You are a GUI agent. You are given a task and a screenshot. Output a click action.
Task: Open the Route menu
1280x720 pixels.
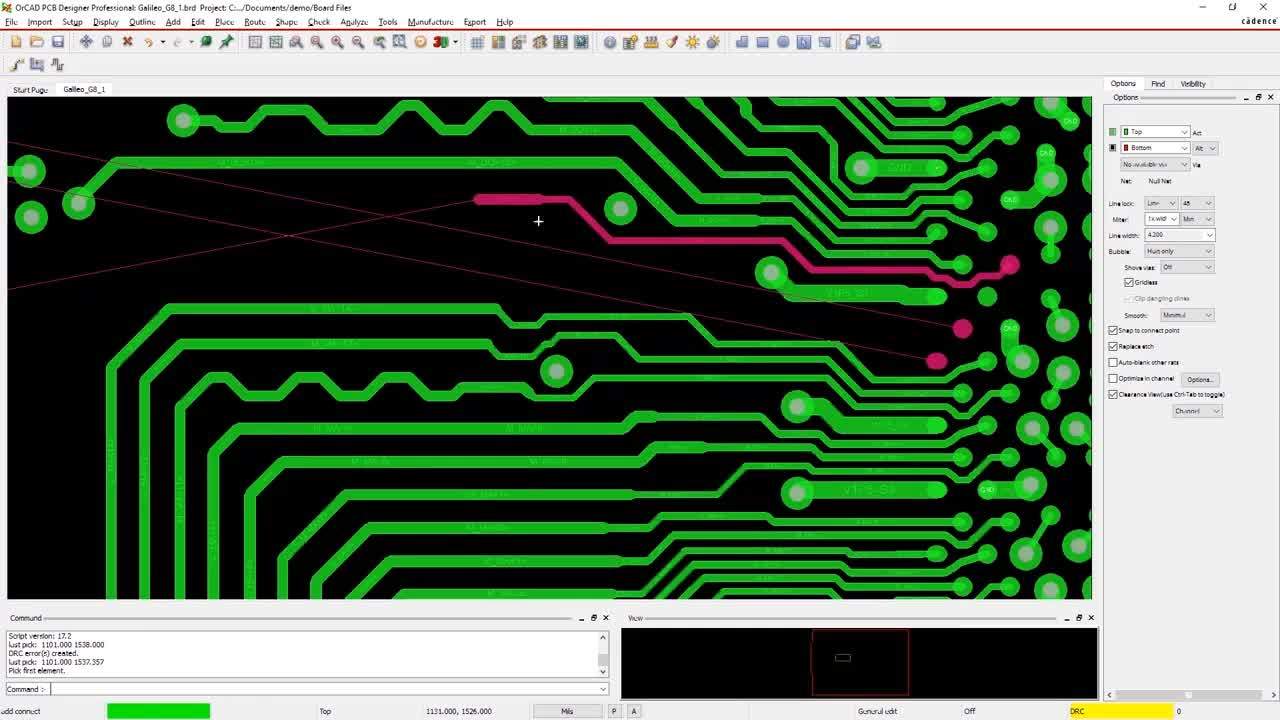tap(254, 22)
